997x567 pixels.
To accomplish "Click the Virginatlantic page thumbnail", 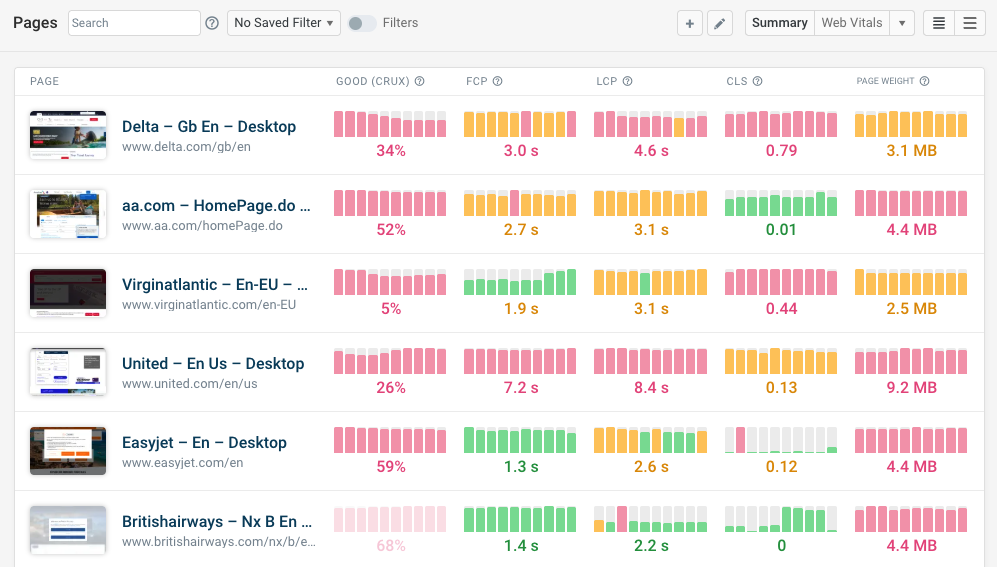I will point(68,292).
